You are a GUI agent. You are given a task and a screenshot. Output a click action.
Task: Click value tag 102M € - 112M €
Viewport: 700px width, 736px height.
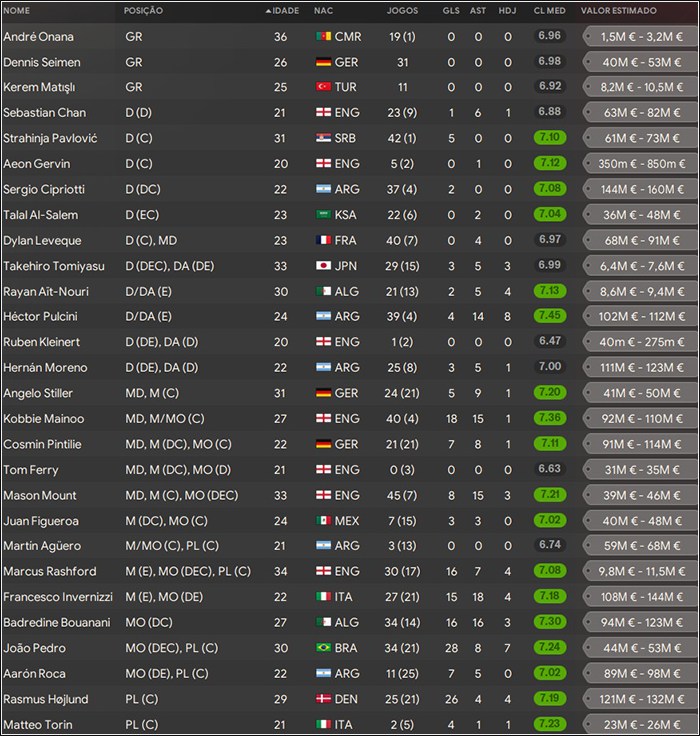641,316
